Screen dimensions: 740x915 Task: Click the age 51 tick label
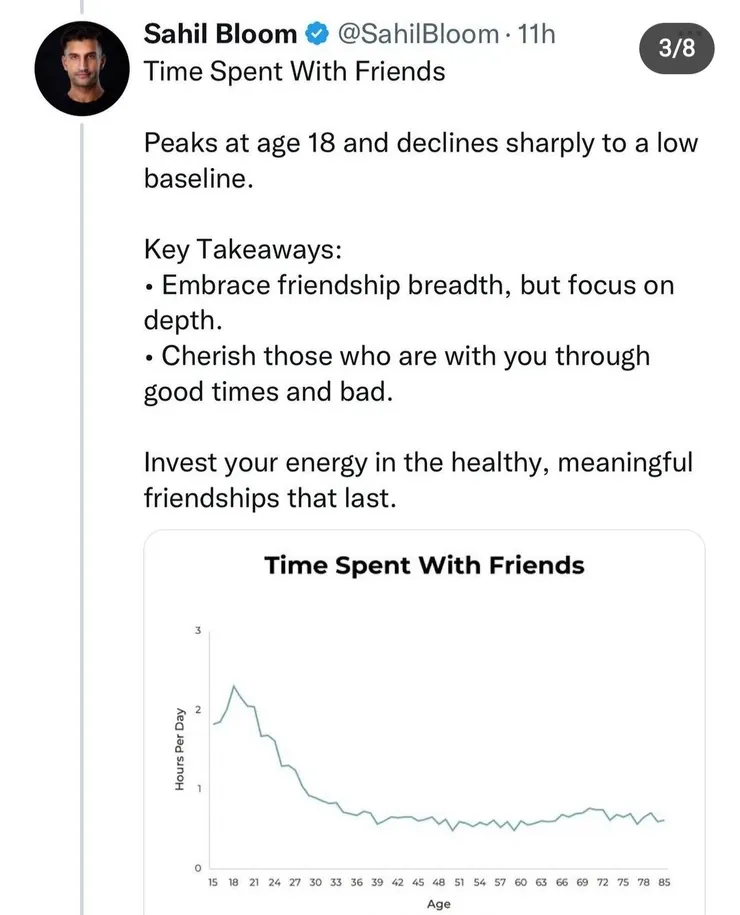click(459, 882)
